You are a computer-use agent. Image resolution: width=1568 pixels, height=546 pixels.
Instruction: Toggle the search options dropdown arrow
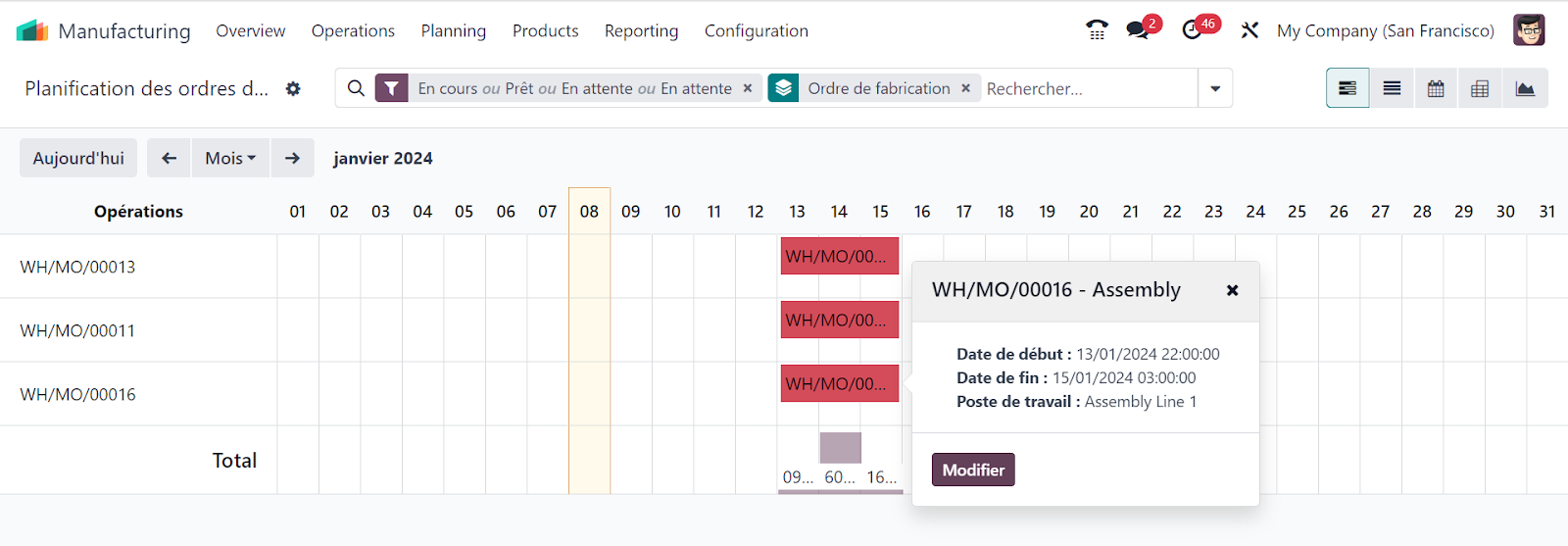coord(1215,88)
